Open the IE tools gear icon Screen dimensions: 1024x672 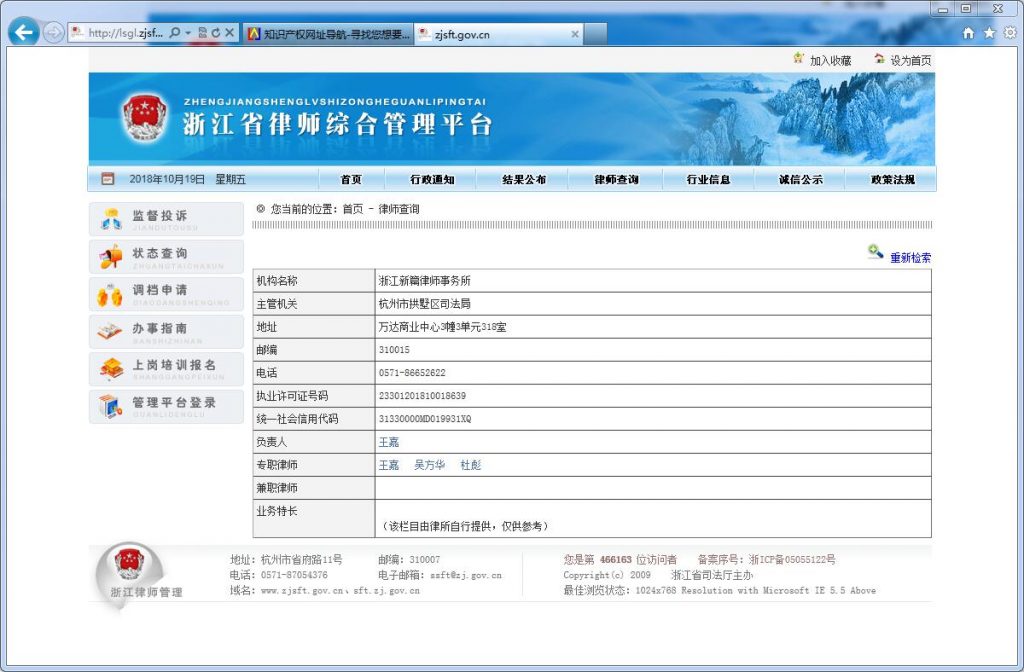tap(1009, 33)
